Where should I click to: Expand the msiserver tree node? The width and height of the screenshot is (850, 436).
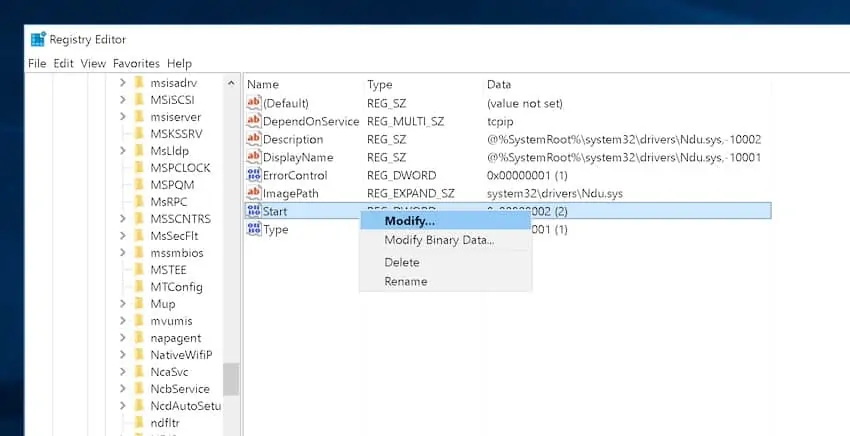(123, 117)
